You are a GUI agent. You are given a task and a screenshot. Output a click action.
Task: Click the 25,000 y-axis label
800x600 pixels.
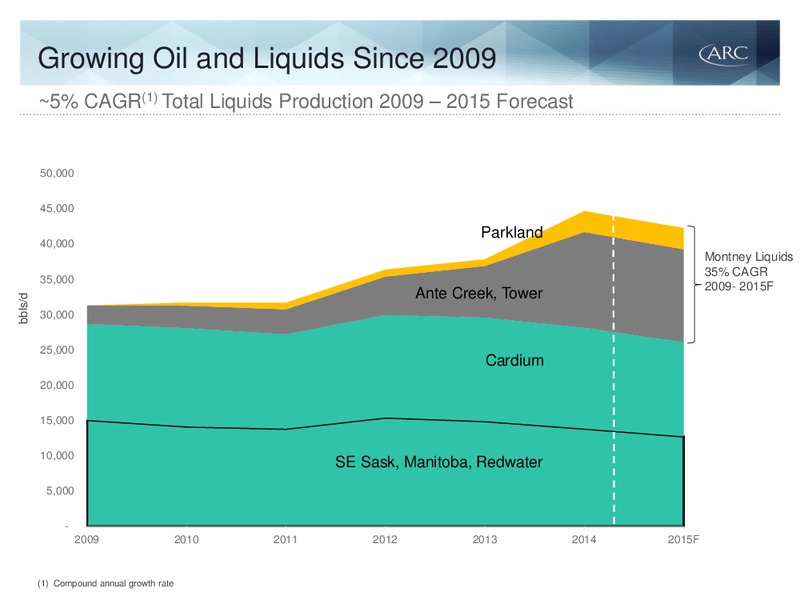[x=57, y=350]
